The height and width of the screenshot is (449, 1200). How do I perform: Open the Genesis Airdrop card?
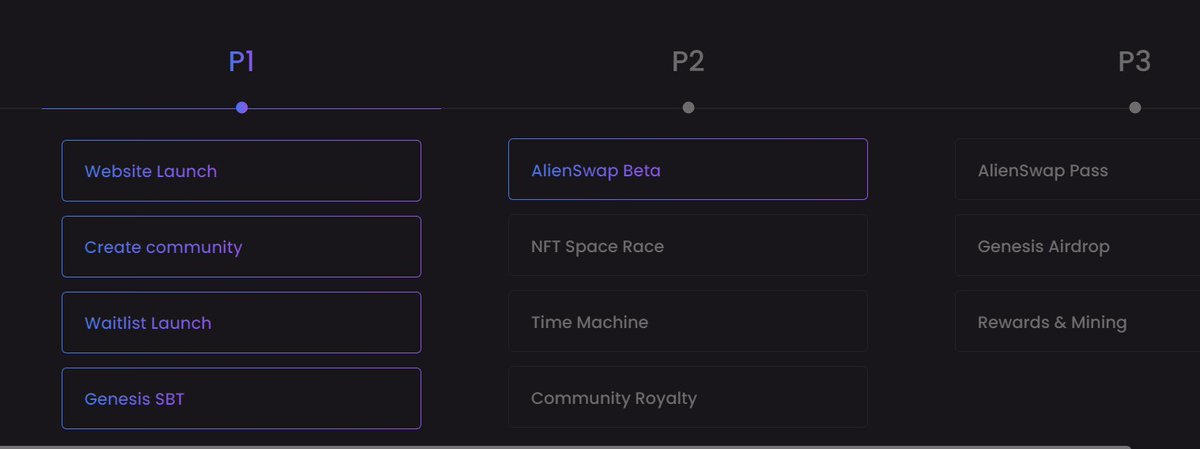1077,246
